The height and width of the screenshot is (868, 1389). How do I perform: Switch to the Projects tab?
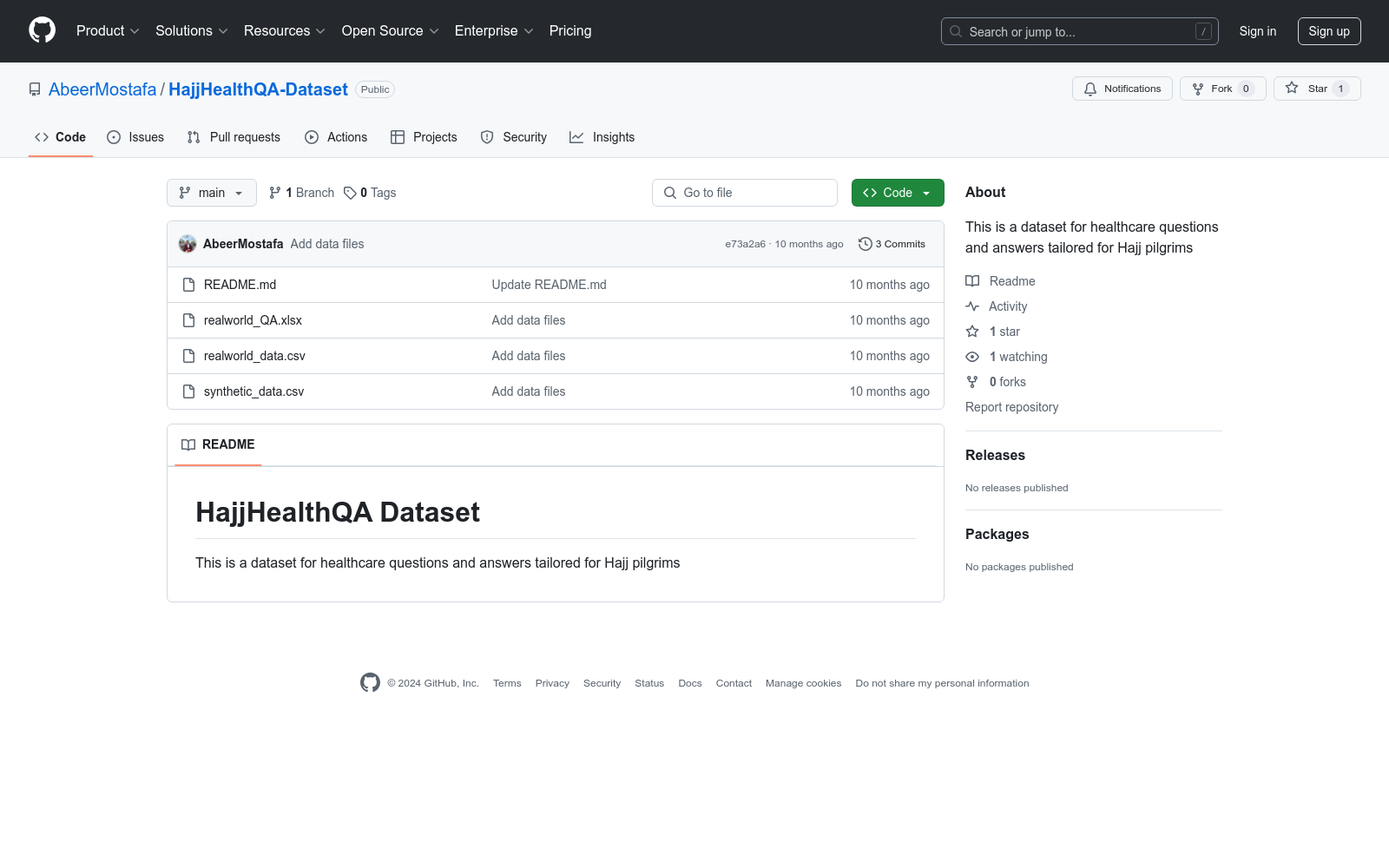point(424,137)
